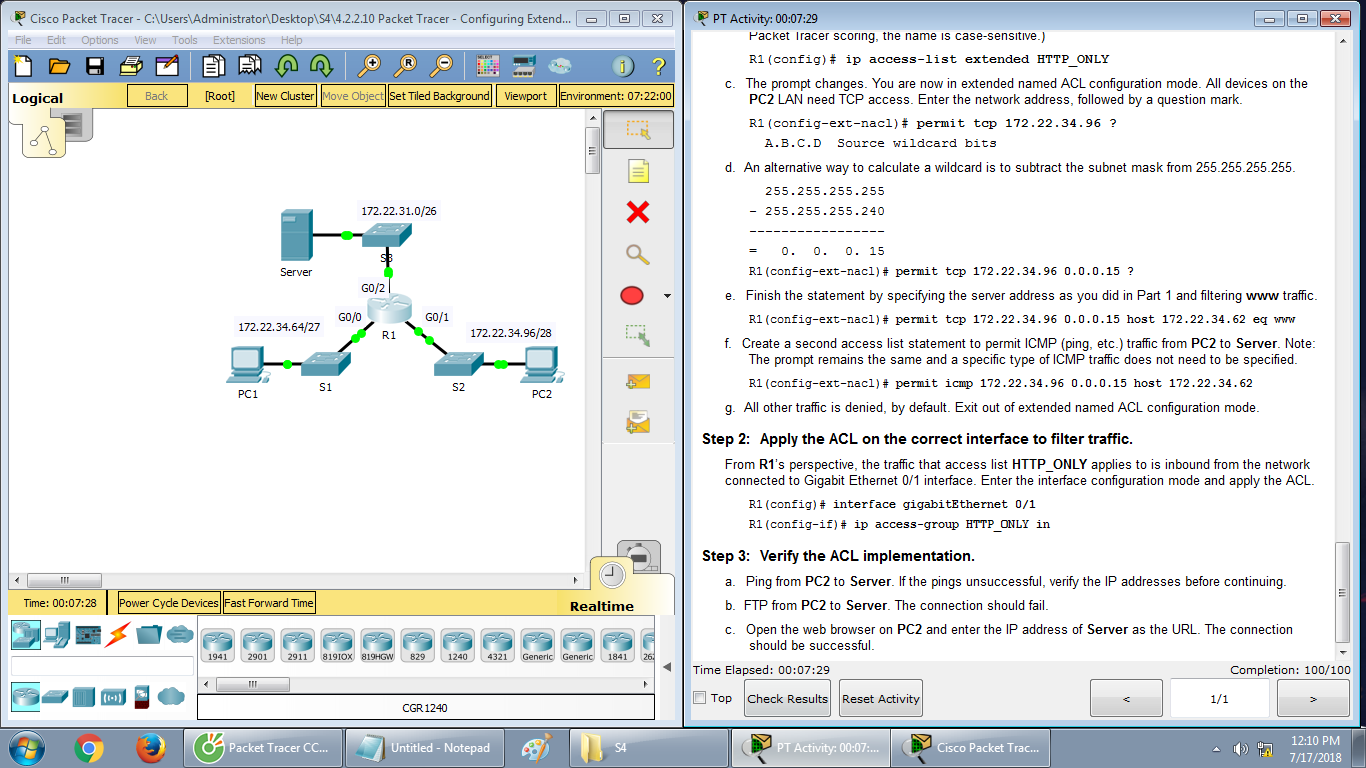
Task: Open help with question mark icon
Action: tap(658, 66)
